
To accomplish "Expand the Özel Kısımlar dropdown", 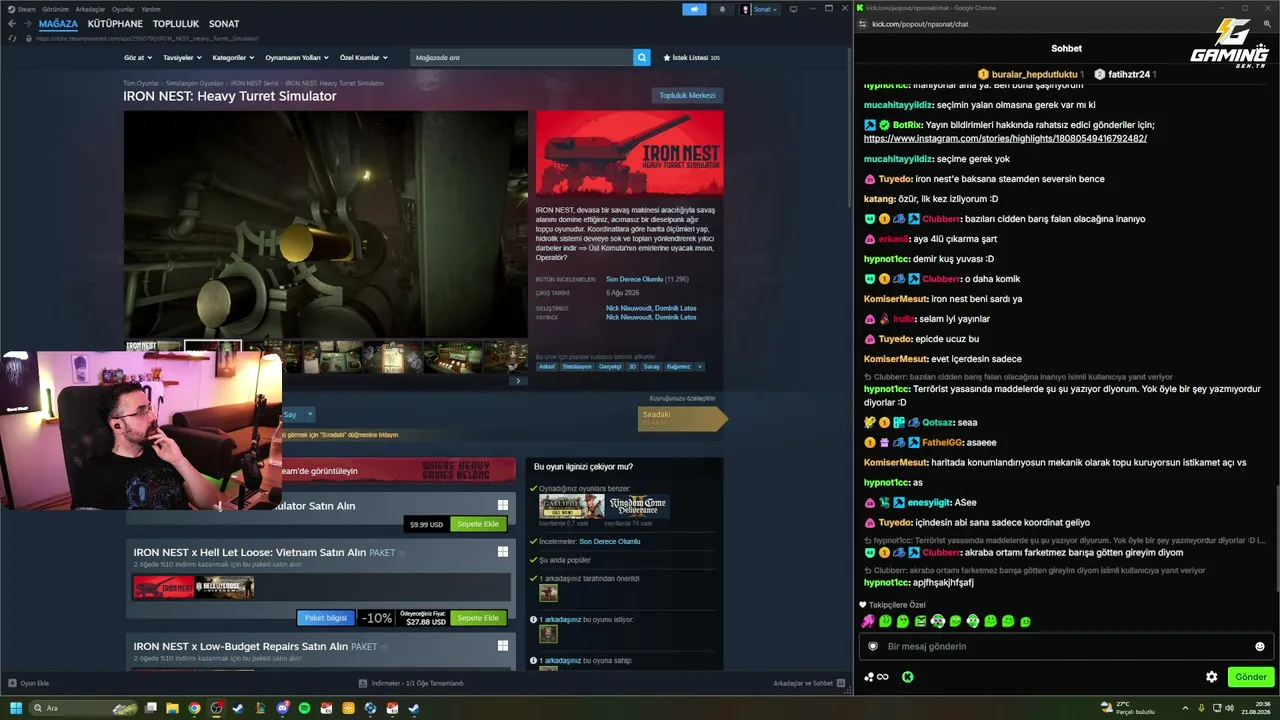I will pos(363,58).
